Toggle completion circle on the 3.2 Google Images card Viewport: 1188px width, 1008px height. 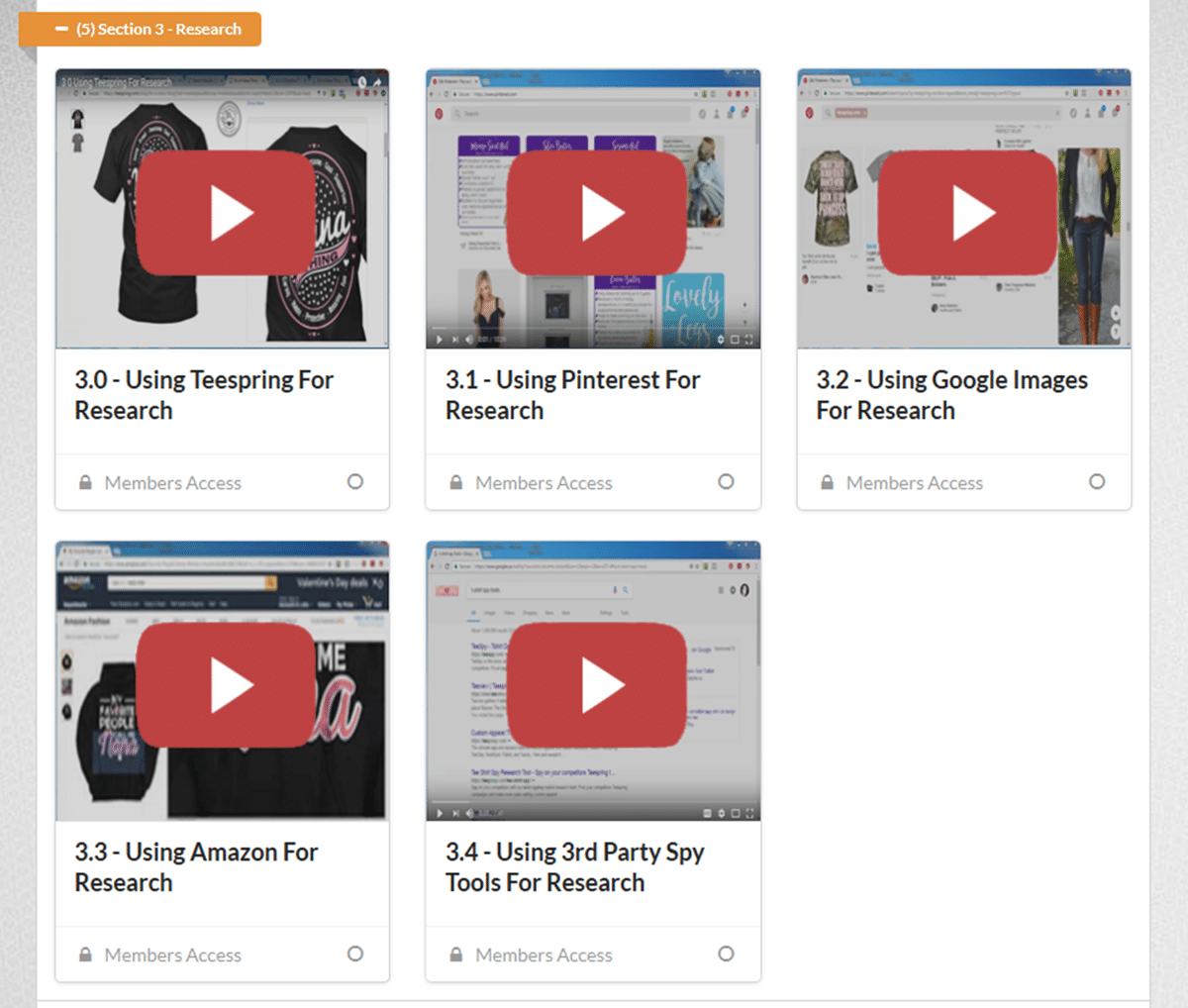point(1097,482)
